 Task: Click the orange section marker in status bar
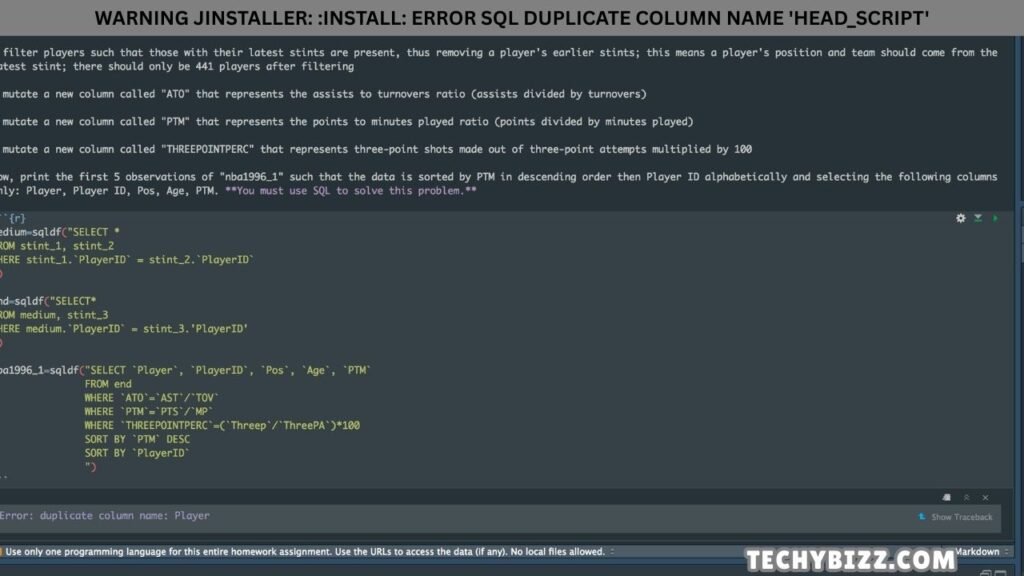[3, 551]
